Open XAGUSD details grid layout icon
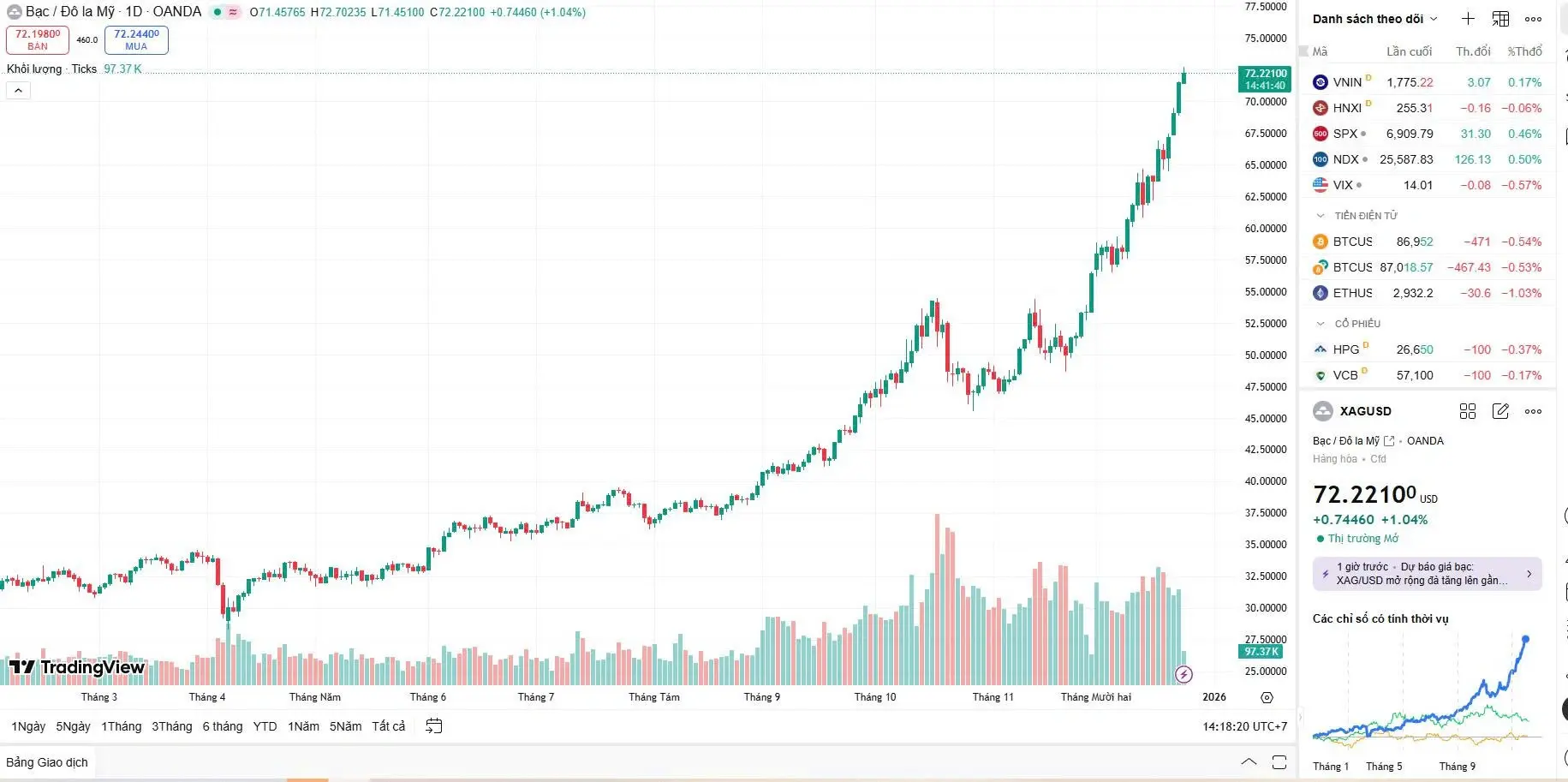Image resolution: width=1568 pixels, height=782 pixels. click(x=1468, y=411)
